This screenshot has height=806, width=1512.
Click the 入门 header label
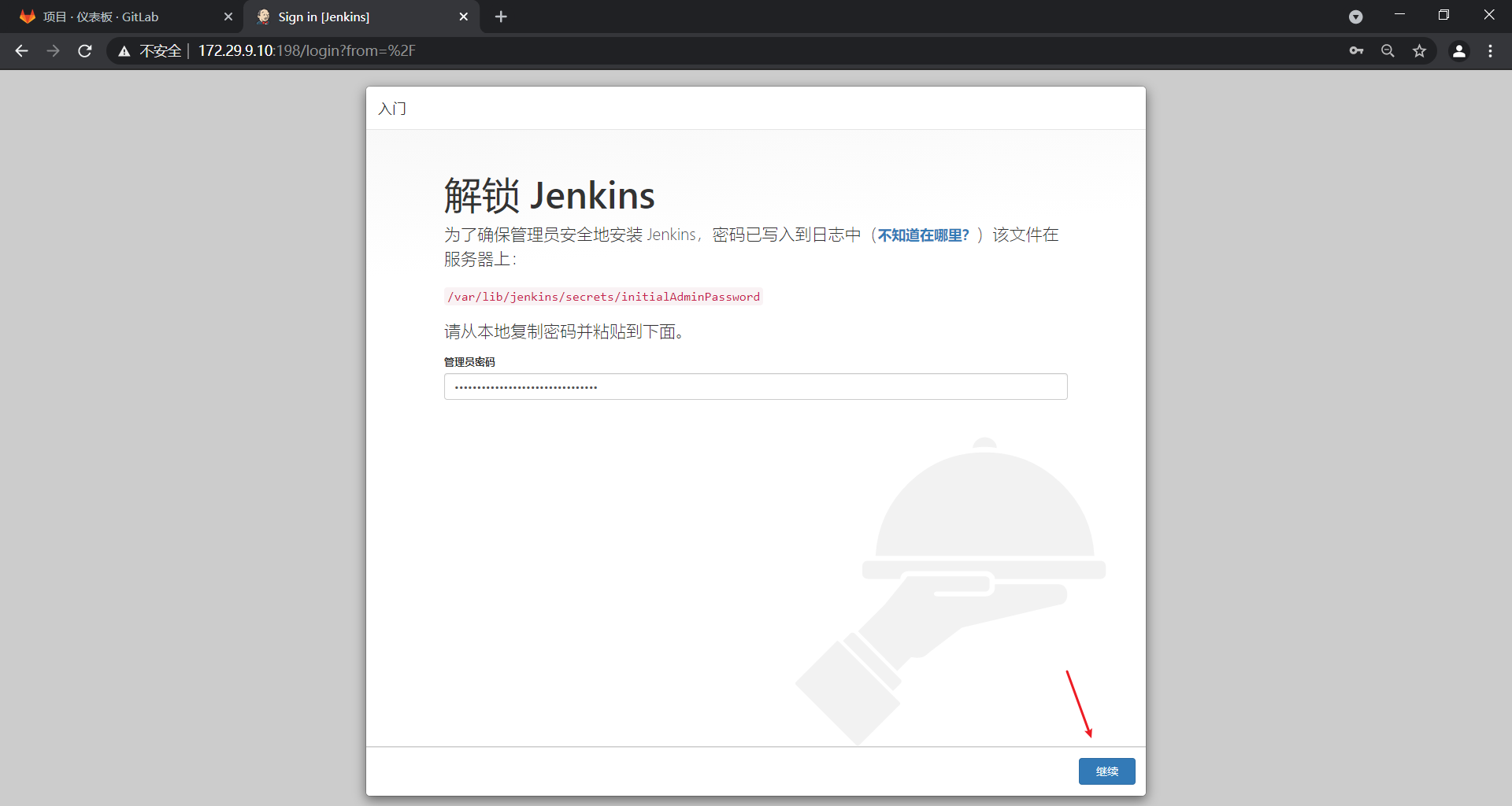click(392, 109)
